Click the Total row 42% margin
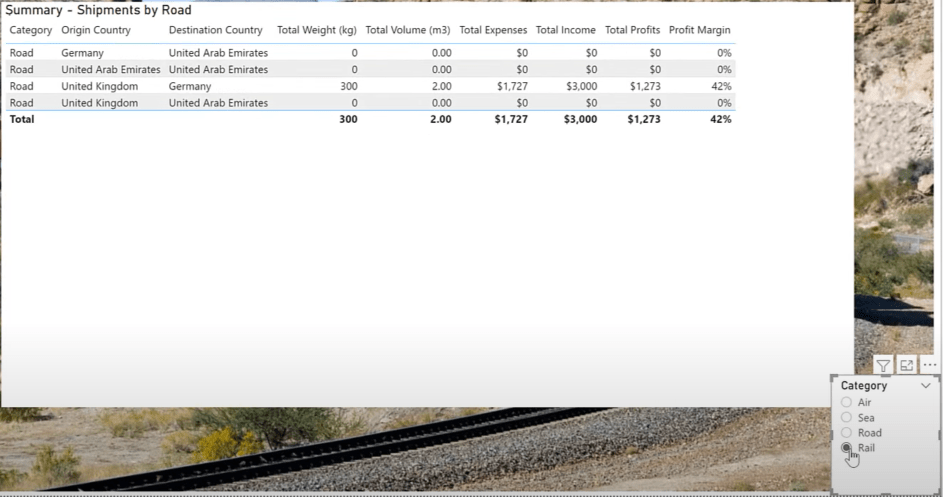Screen dimensions: 943x497 click(x=720, y=119)
